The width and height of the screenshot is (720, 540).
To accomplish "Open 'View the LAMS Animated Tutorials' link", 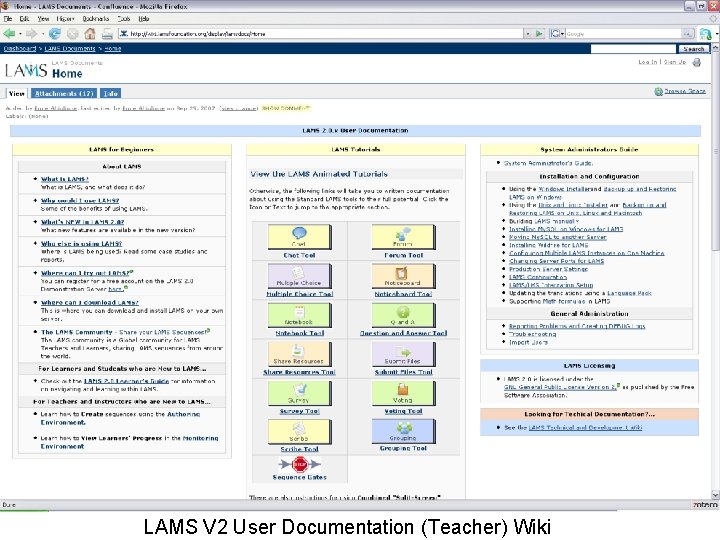I will click(319, 174).
